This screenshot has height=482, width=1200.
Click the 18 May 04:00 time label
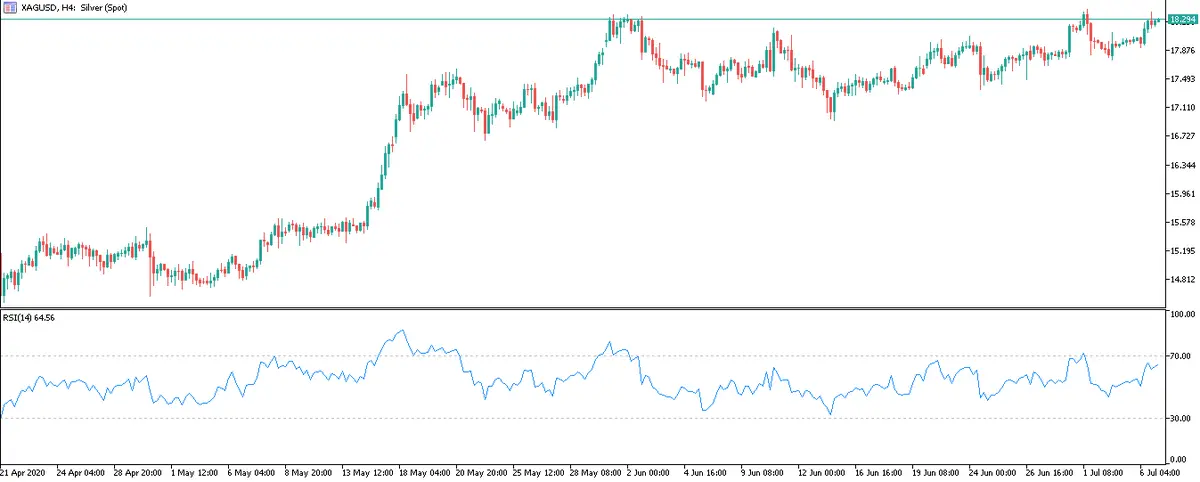tap(424, 471)
